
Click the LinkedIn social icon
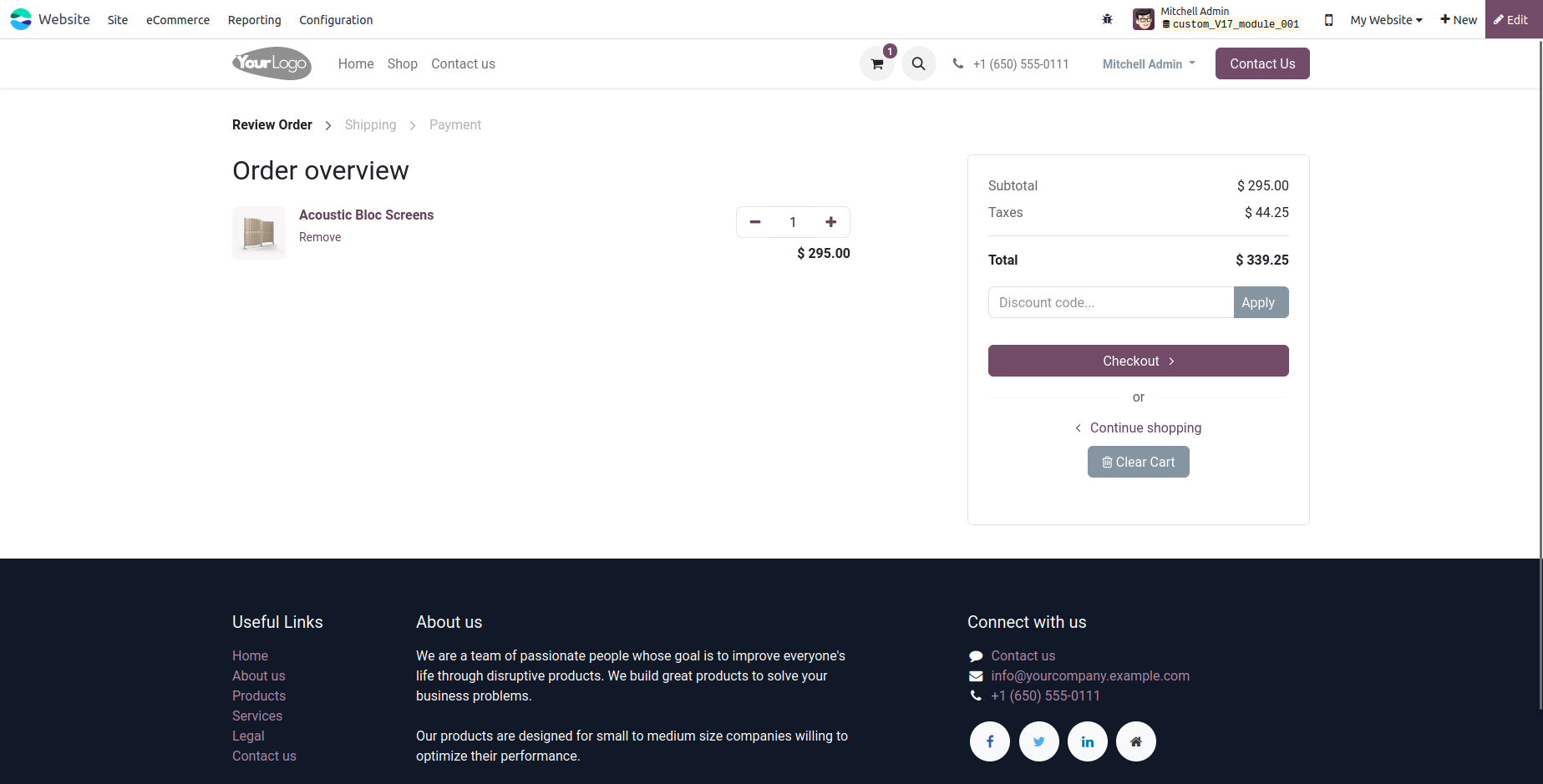click(x=1087, y=741)
